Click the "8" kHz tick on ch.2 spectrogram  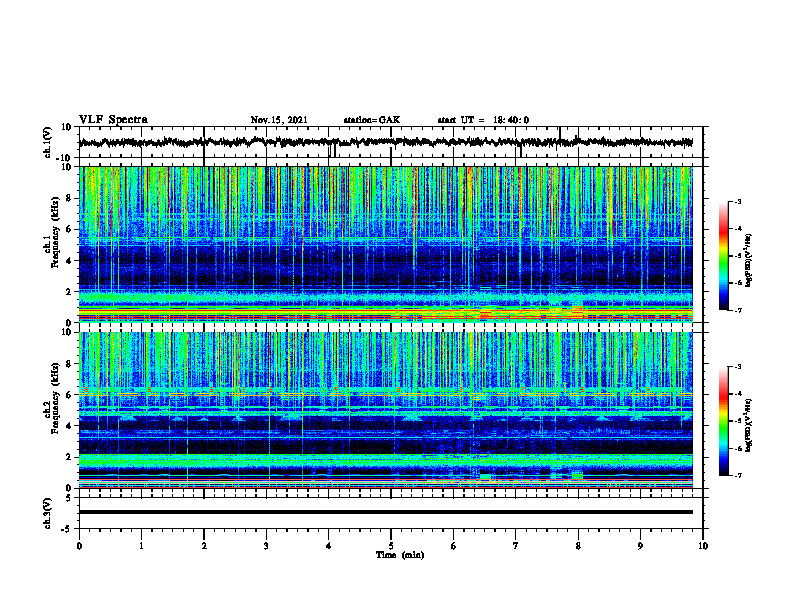coord(69,364)
